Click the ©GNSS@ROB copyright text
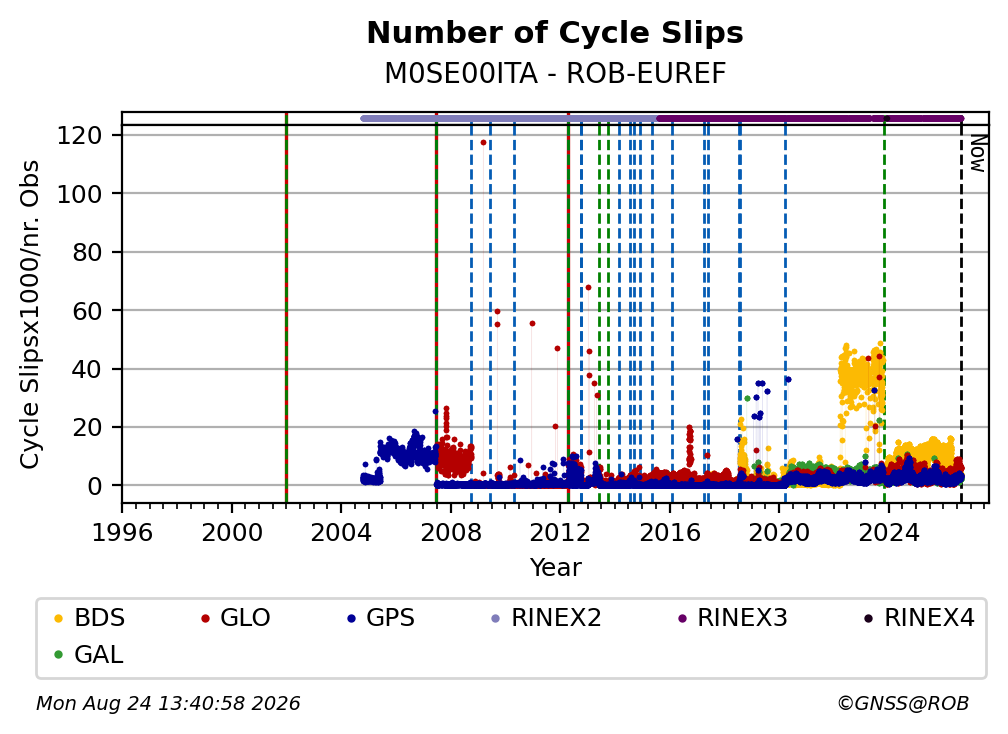1008x734 pixels. pos(903,703)
